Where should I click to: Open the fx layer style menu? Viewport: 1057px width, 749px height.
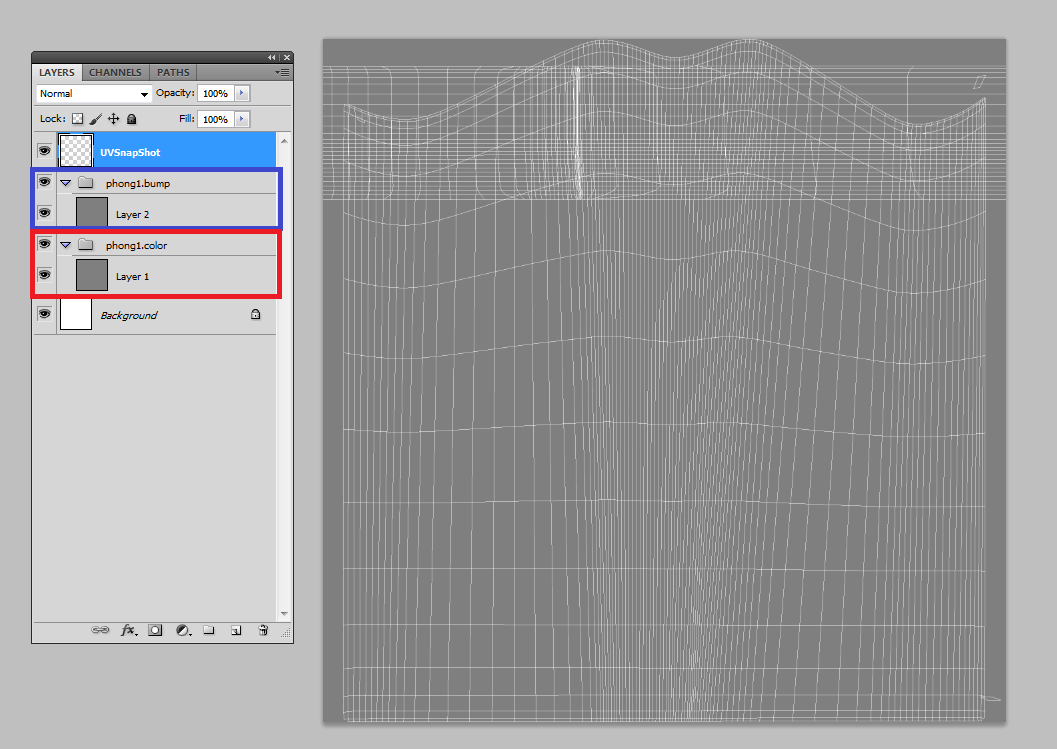[x=128, y=631]
